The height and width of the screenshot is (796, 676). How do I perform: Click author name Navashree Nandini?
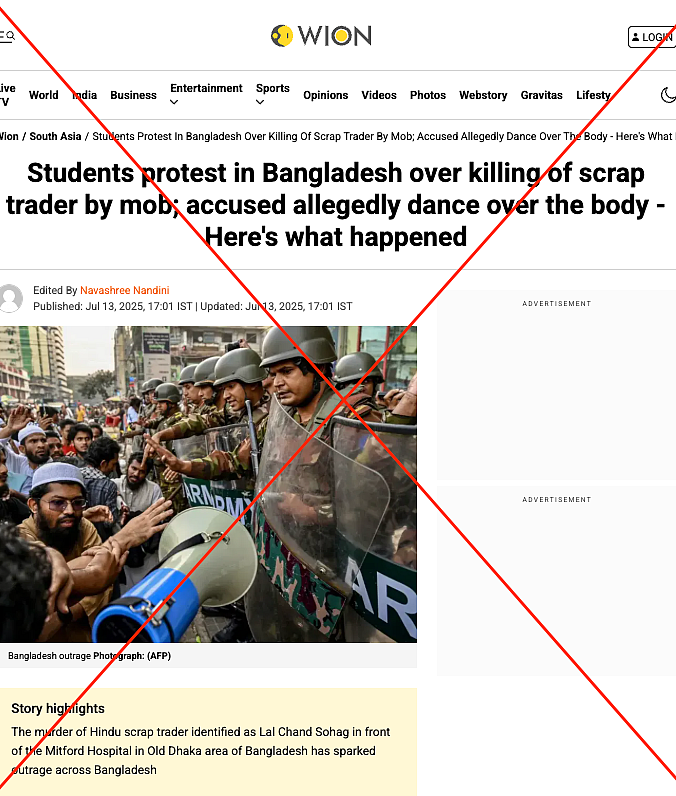[125, 290]
